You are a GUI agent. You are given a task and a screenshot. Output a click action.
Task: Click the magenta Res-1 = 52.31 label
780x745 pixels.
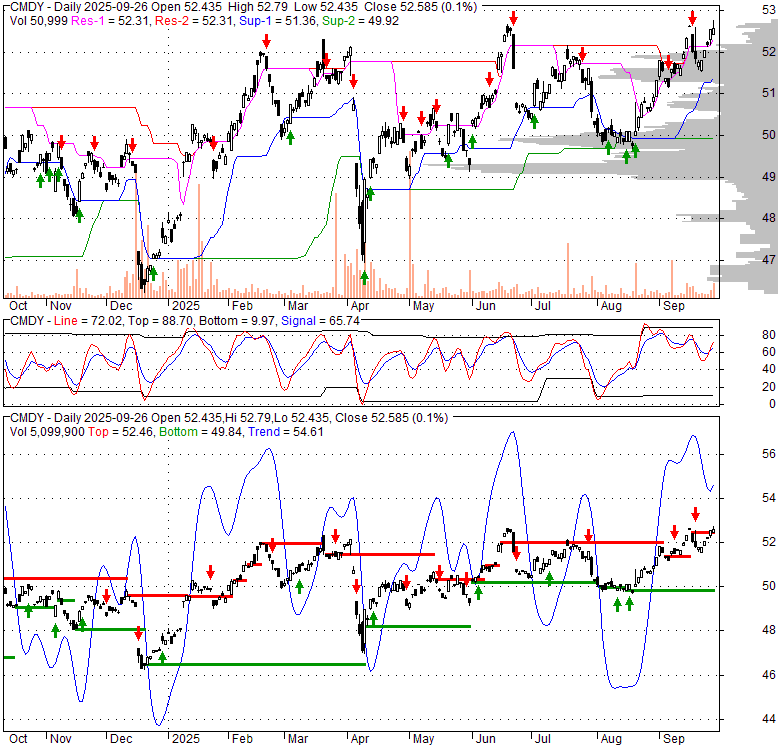tap(110, 21)
